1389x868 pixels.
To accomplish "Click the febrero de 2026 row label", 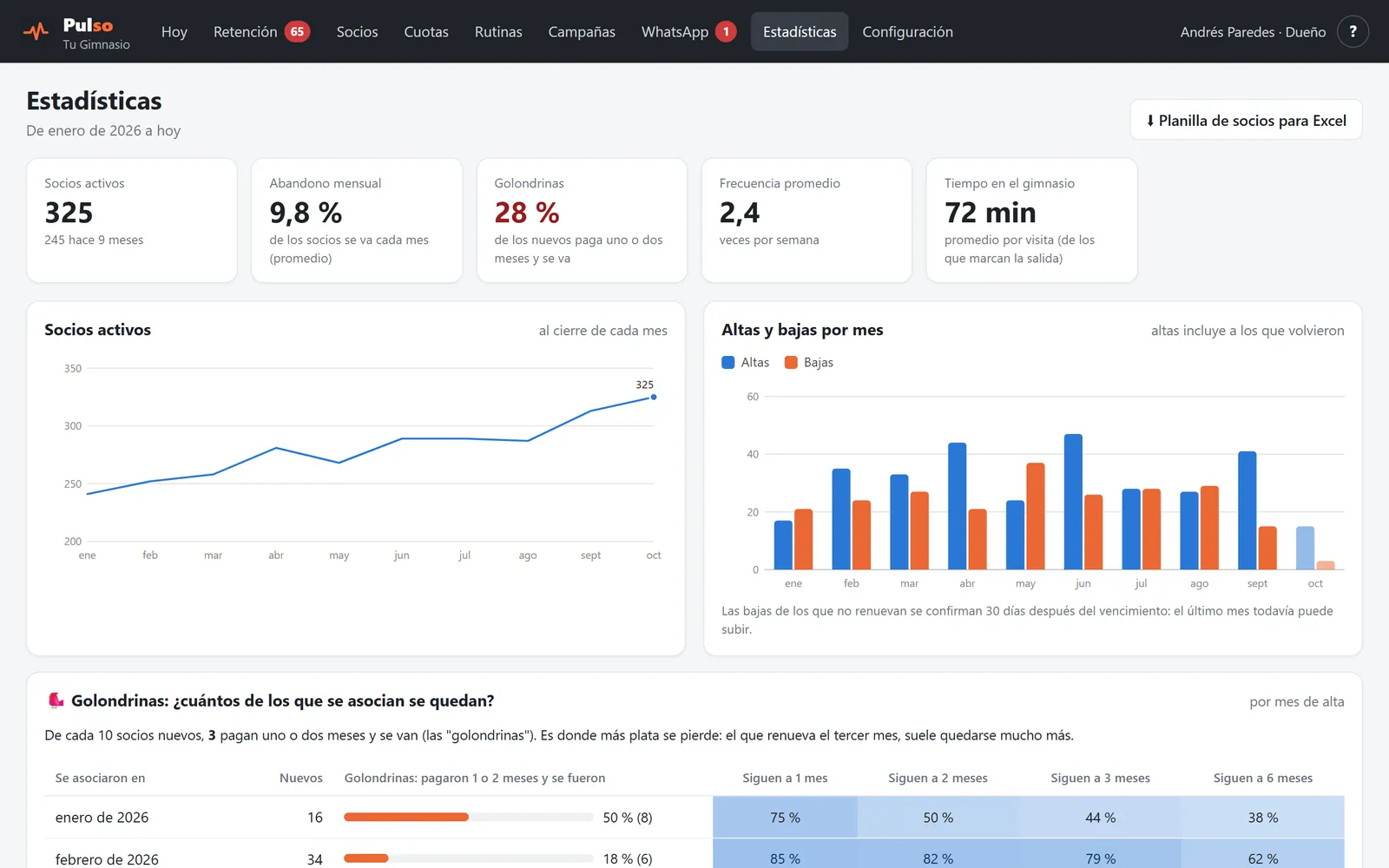I will coord(107,859).
